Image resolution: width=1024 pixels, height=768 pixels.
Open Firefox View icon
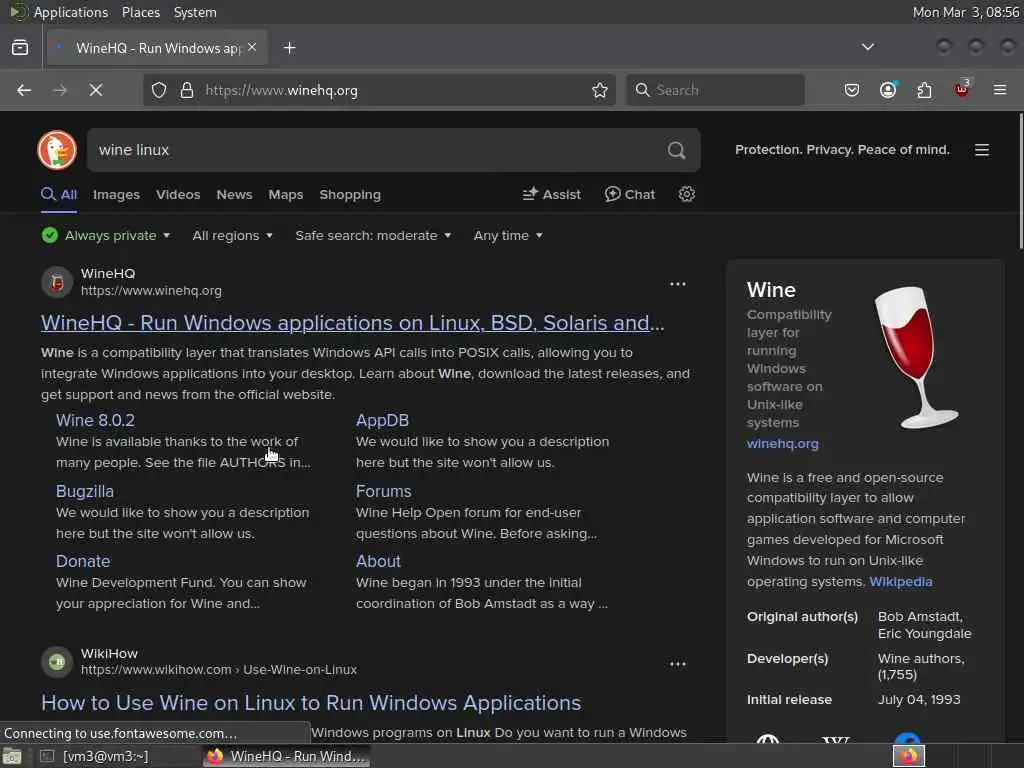pyautogui.click(x=20, y=47)
